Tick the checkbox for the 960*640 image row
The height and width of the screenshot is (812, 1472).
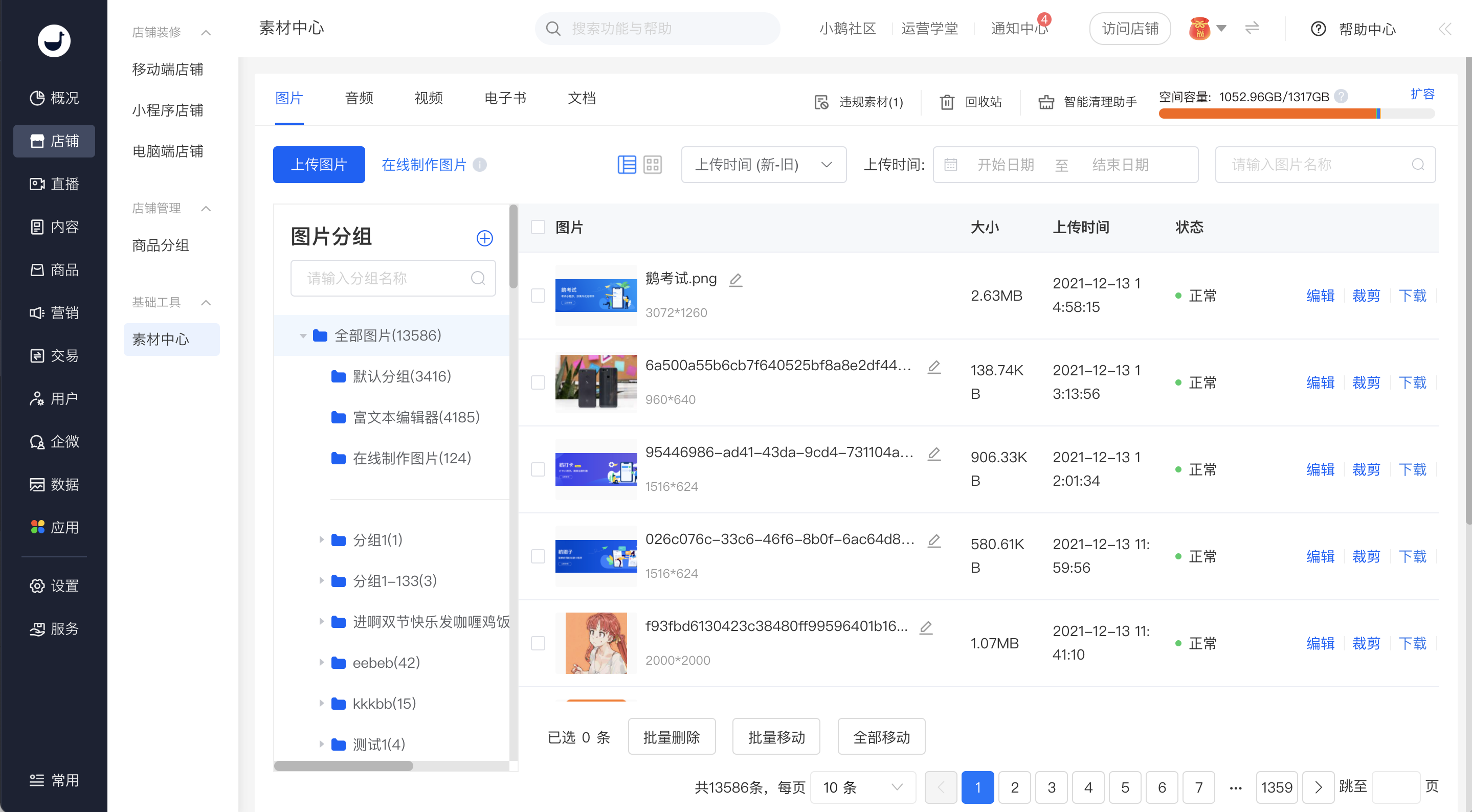(538, 382)
